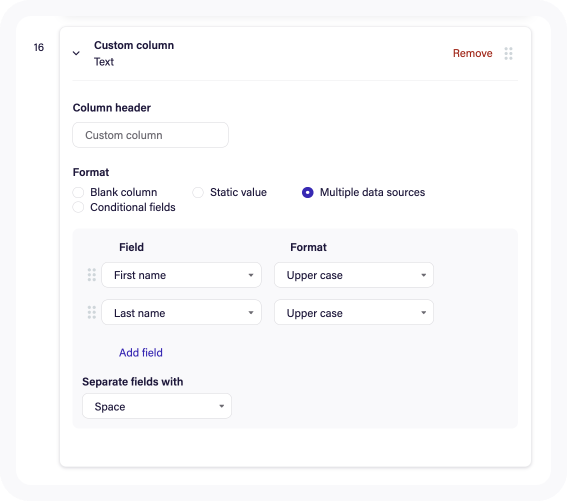The width and height of the screenshot is (567, 501).
Task: Open the First name field dropdown
Action: coord(181,275)
